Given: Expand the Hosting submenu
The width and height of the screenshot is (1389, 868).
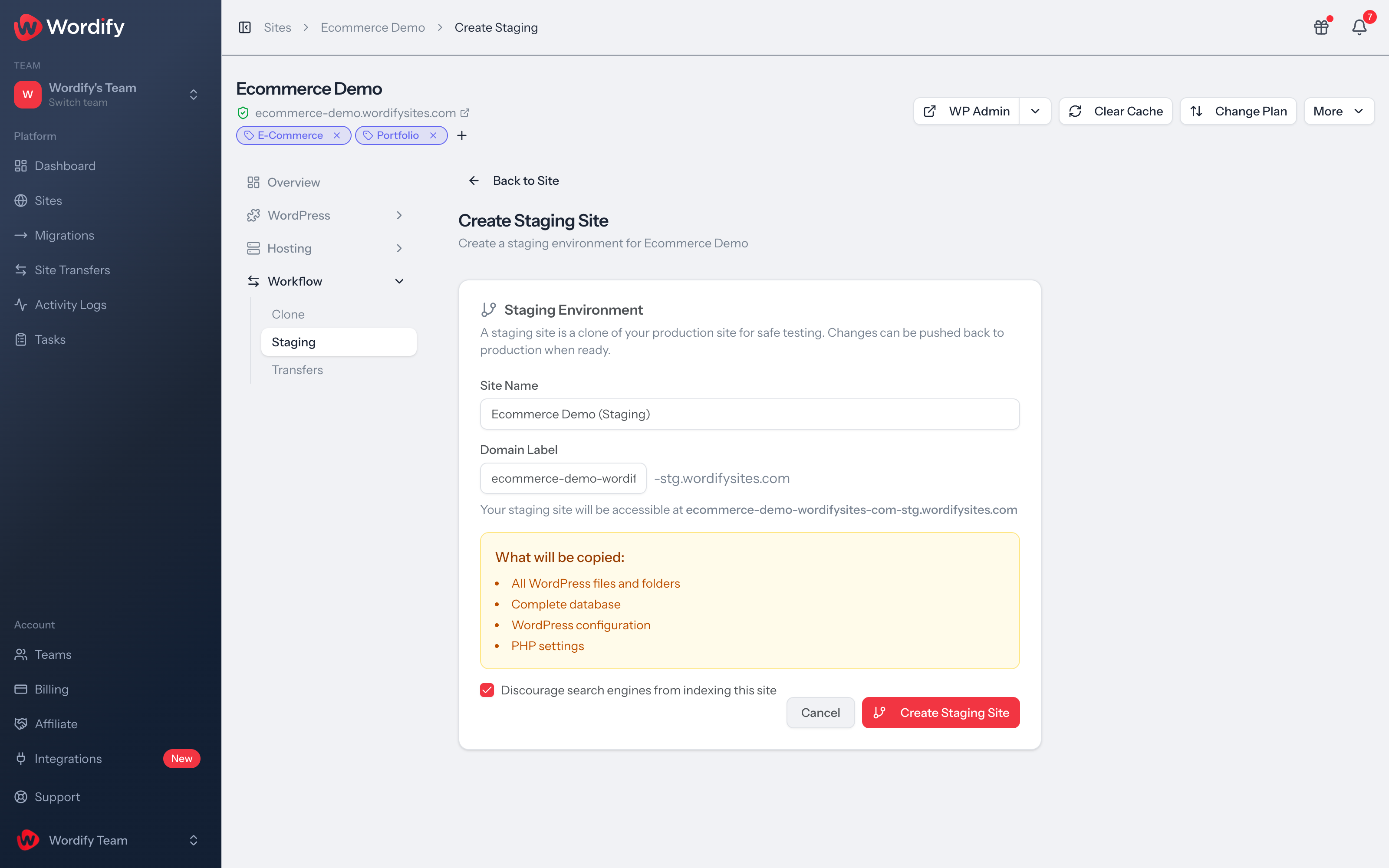Looking at the screenshot, I should [x=399, y=249].
